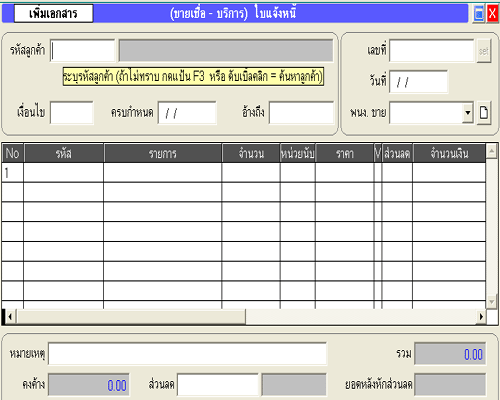Click the blue window icon in title bar
Image resolution: width=500 pixels, height=400 pixels.
coord(479,14)
